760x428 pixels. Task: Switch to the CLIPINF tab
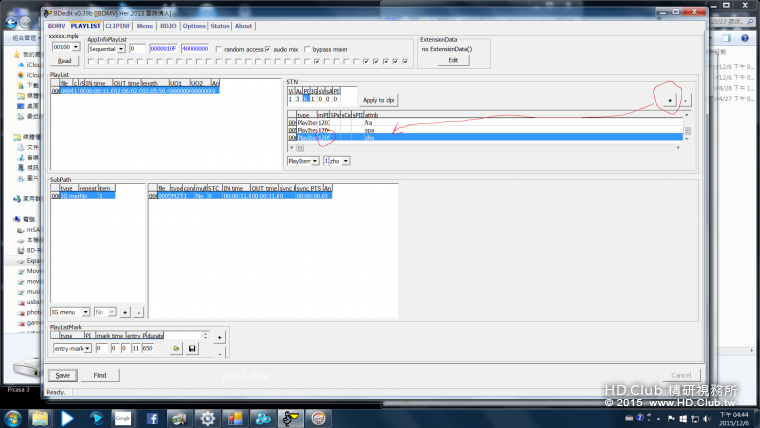click(x=118, y=26)
